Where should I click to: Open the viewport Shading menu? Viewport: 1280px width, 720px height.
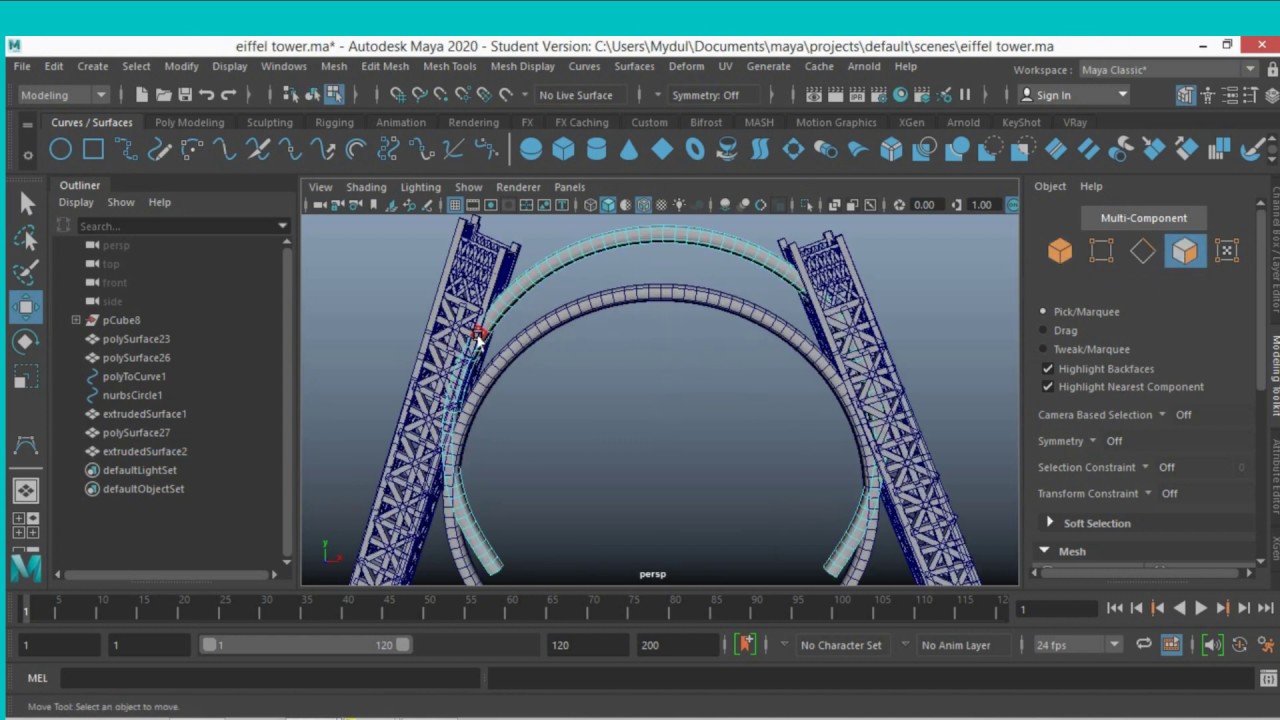pyautogui.click(x=366, y=187)
